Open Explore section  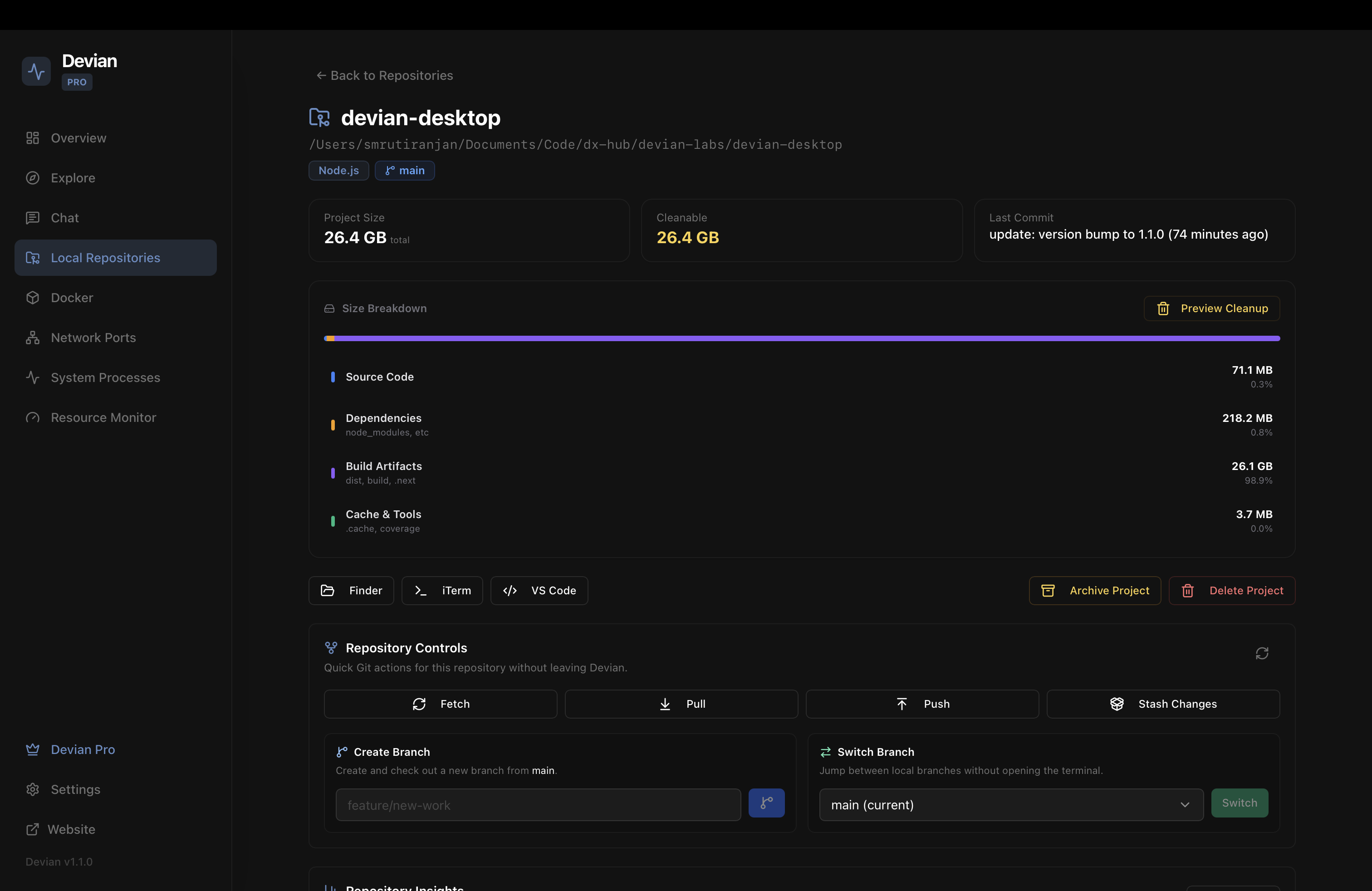coord(73,178)
